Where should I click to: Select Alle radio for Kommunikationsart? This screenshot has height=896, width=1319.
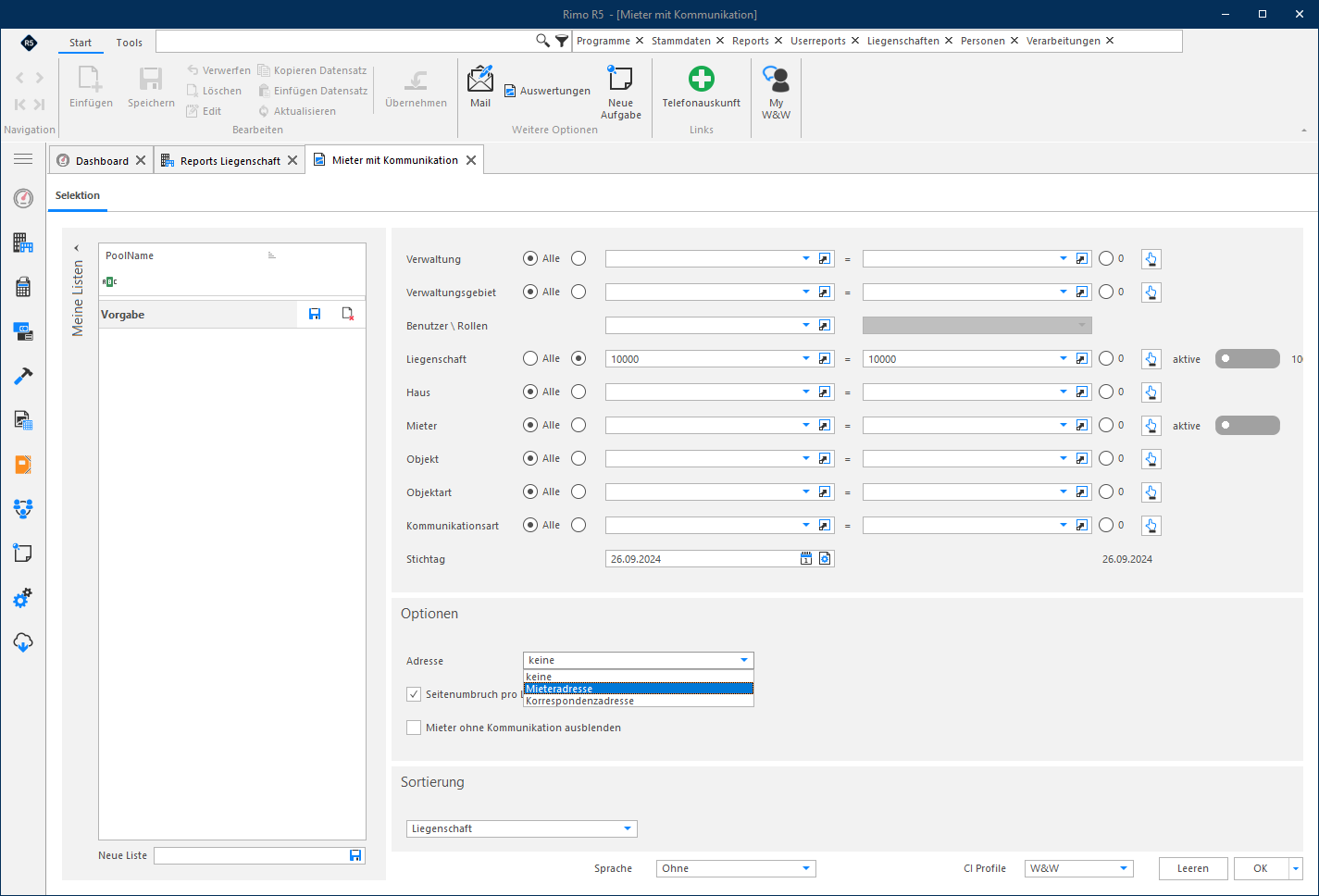(x=530, y=525)
